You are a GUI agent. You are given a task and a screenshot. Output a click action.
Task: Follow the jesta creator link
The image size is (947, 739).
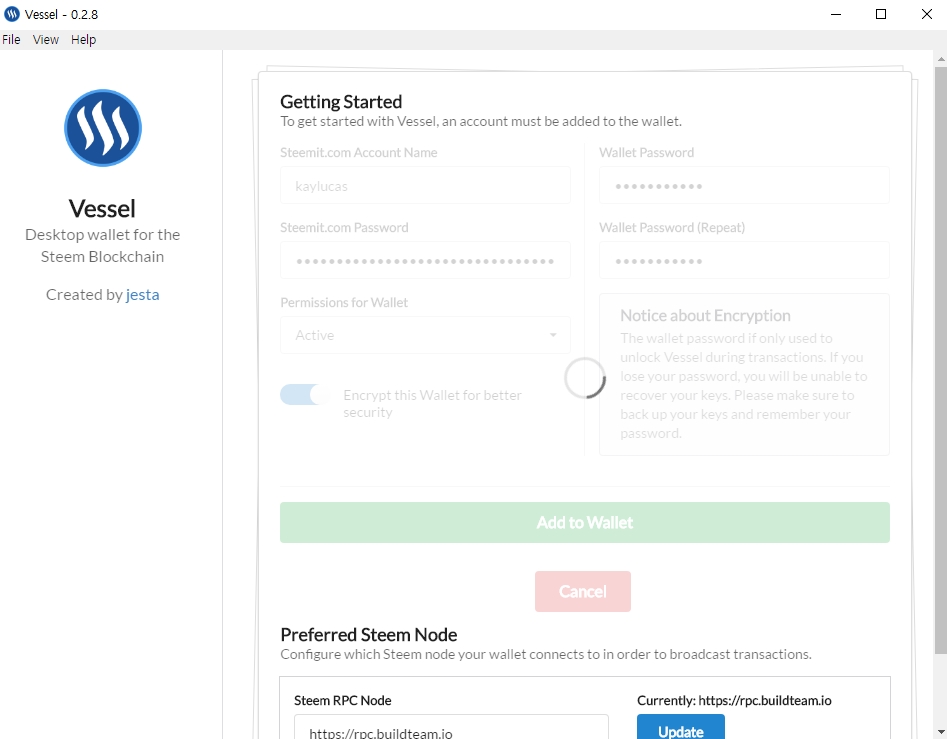coord(143,295)
